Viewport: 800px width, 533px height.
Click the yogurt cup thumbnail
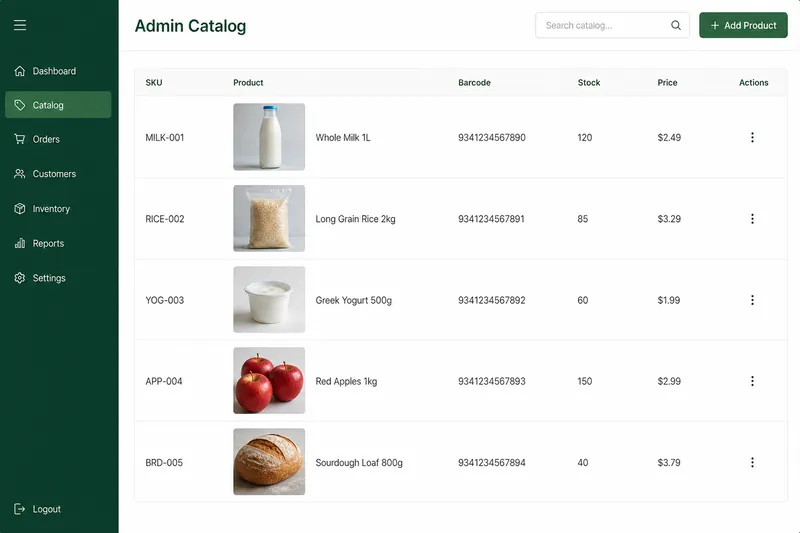269,299
